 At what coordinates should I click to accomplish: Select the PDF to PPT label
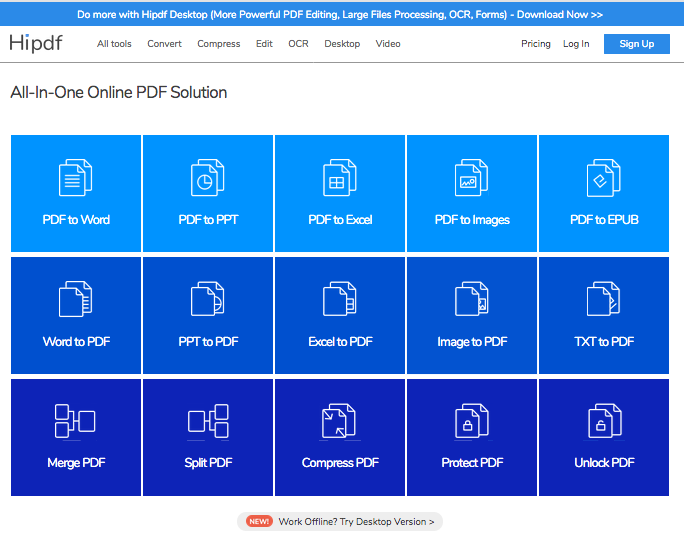point(208,219)
